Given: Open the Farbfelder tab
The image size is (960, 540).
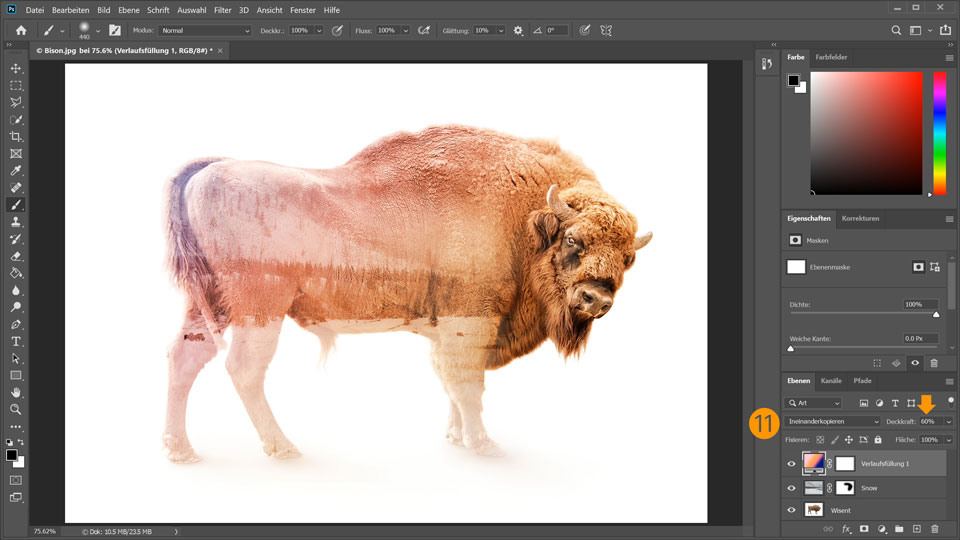Looking at the screenshot, I should click(x=831, y=57).
